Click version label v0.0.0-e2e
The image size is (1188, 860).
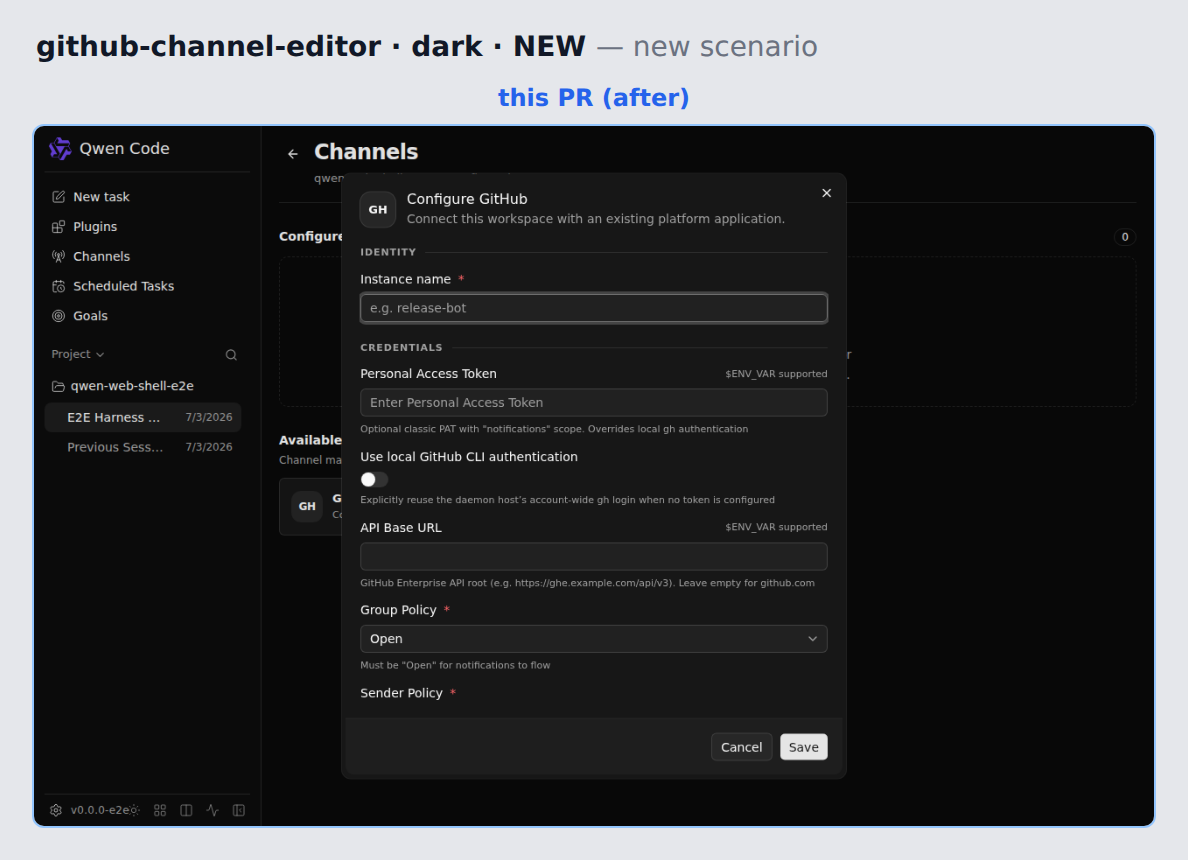99,810
